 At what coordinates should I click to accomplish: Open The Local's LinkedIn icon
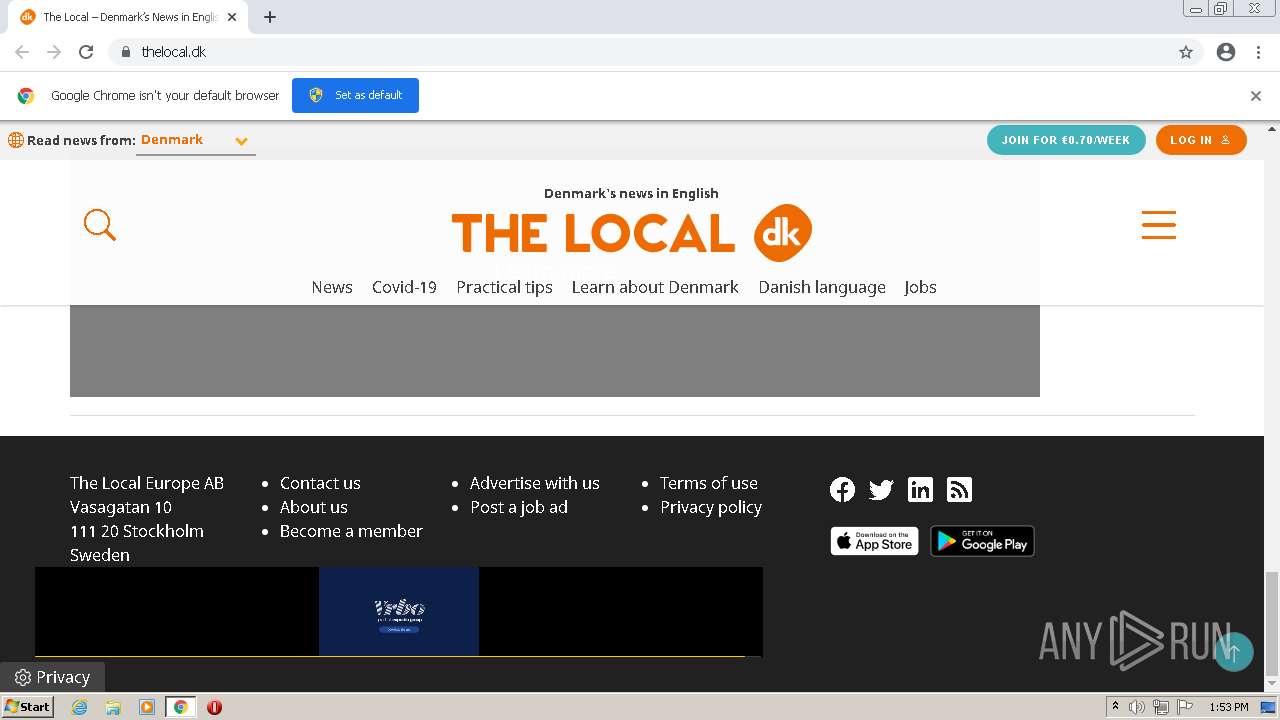click(920, 489)
